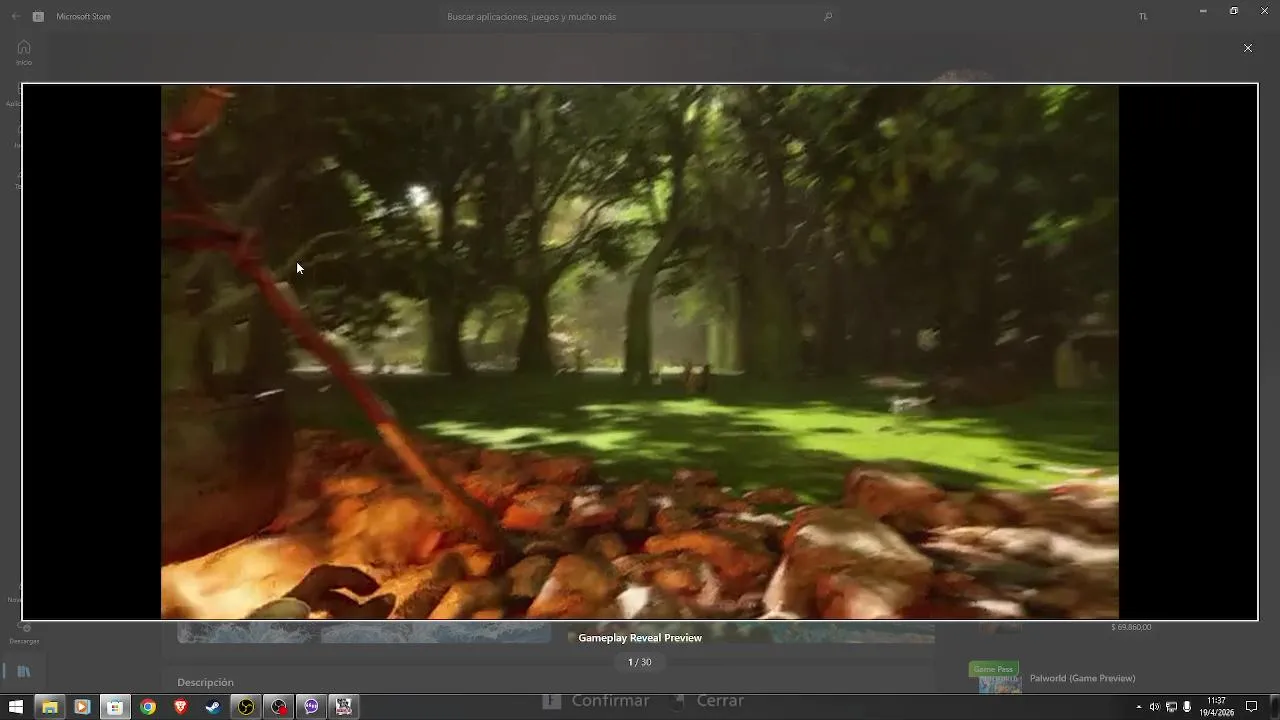
Task: Click the Confirmar button
Action: [x=597, y=701]
